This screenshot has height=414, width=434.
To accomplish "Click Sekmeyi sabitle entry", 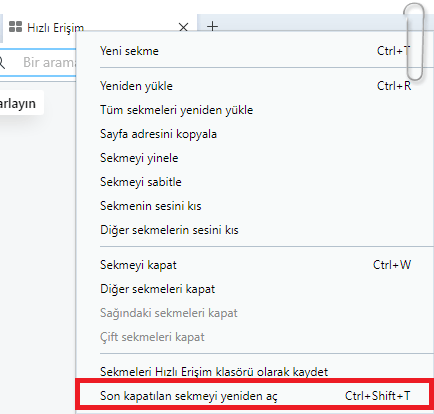I will click(x=255, y=182).
